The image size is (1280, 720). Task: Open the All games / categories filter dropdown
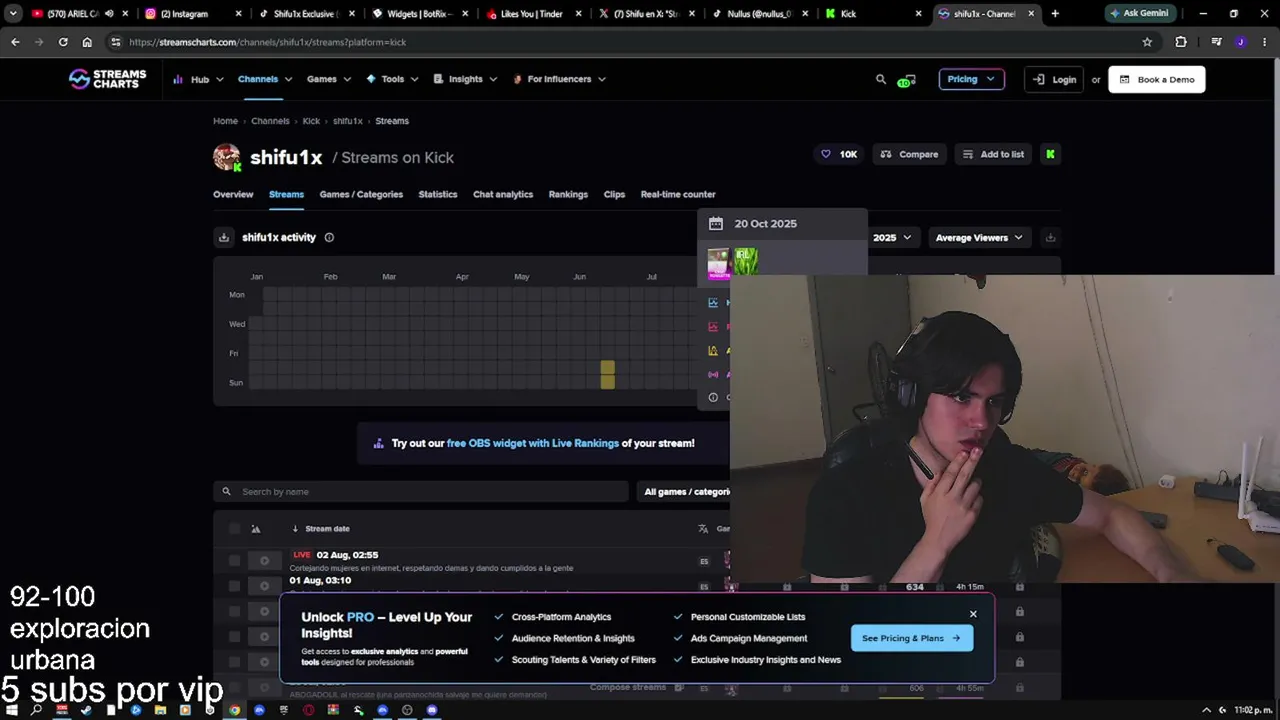684,492
